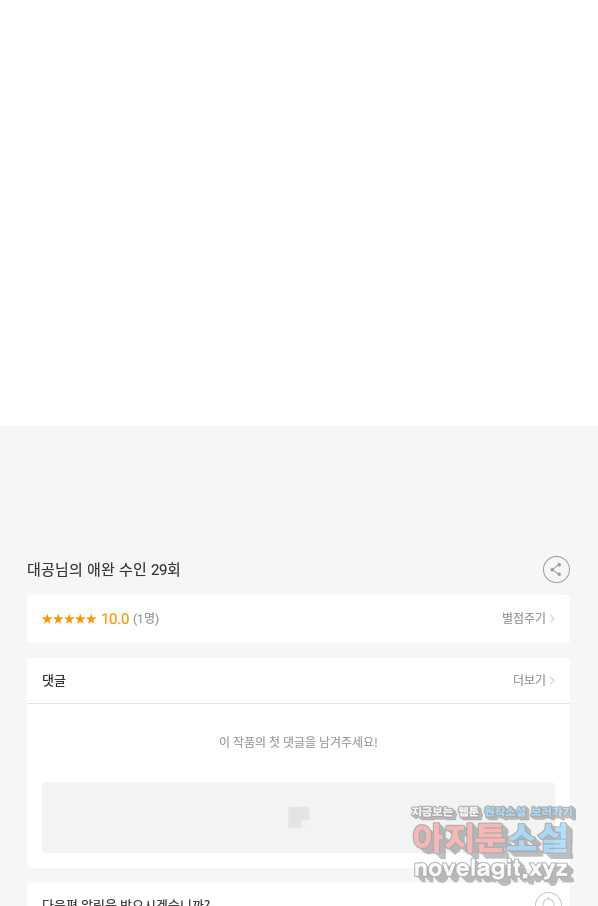Click the (1명) rater count
598x906 pixels.
tap(146, 619)
